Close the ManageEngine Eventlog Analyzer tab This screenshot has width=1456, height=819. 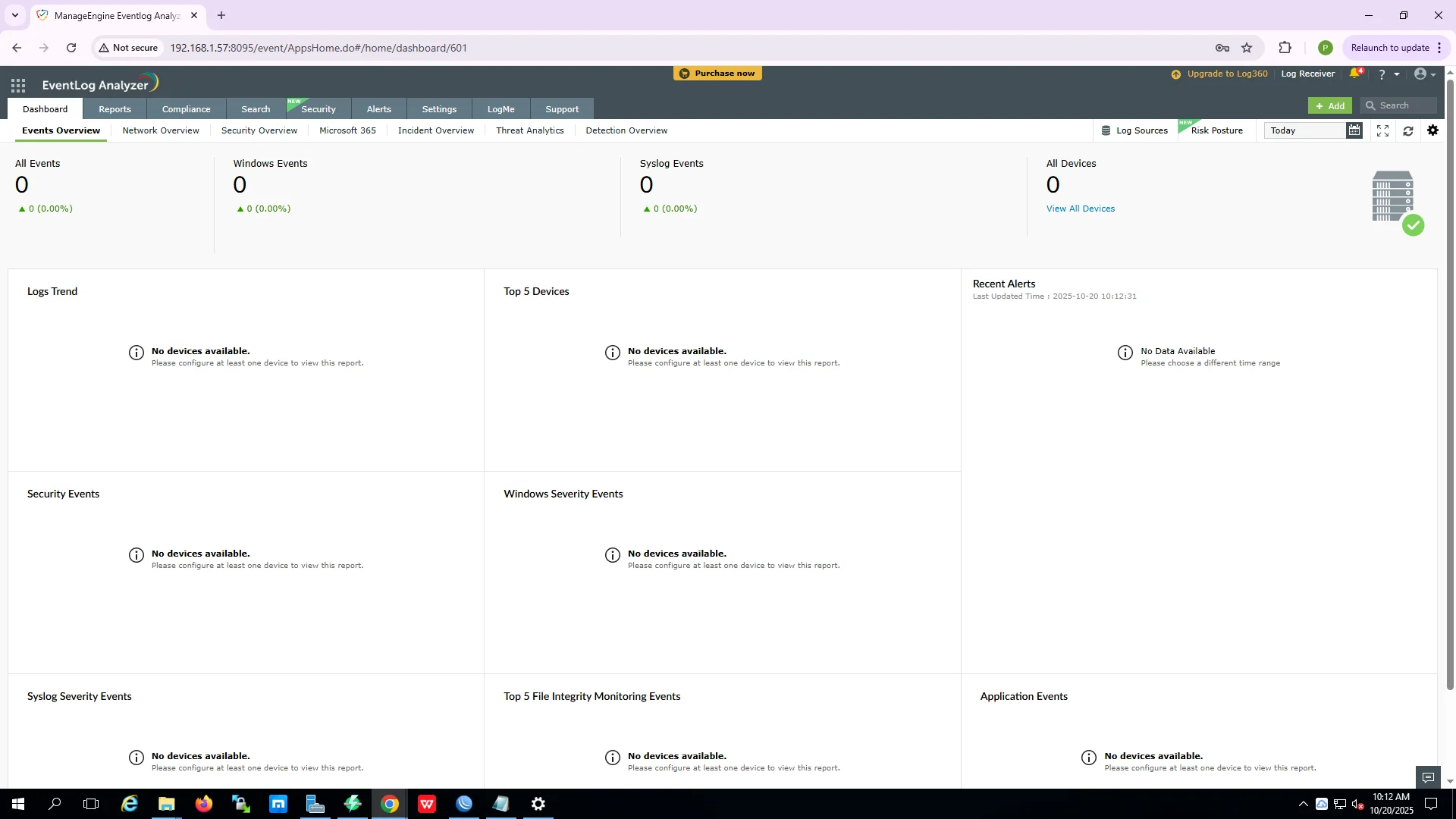(194, 15)
